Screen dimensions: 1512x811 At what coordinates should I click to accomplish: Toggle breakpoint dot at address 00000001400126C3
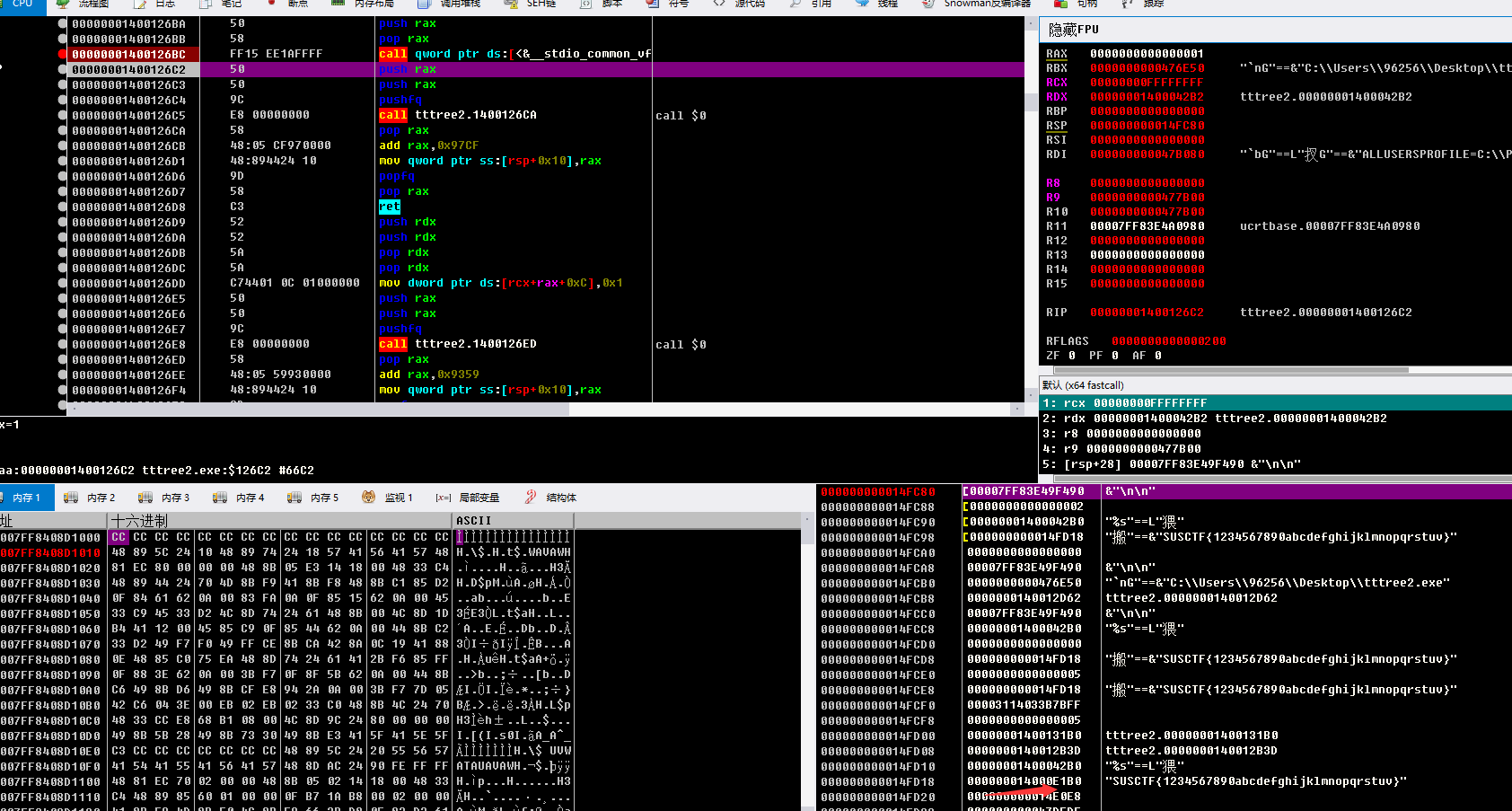pos(62,84)
